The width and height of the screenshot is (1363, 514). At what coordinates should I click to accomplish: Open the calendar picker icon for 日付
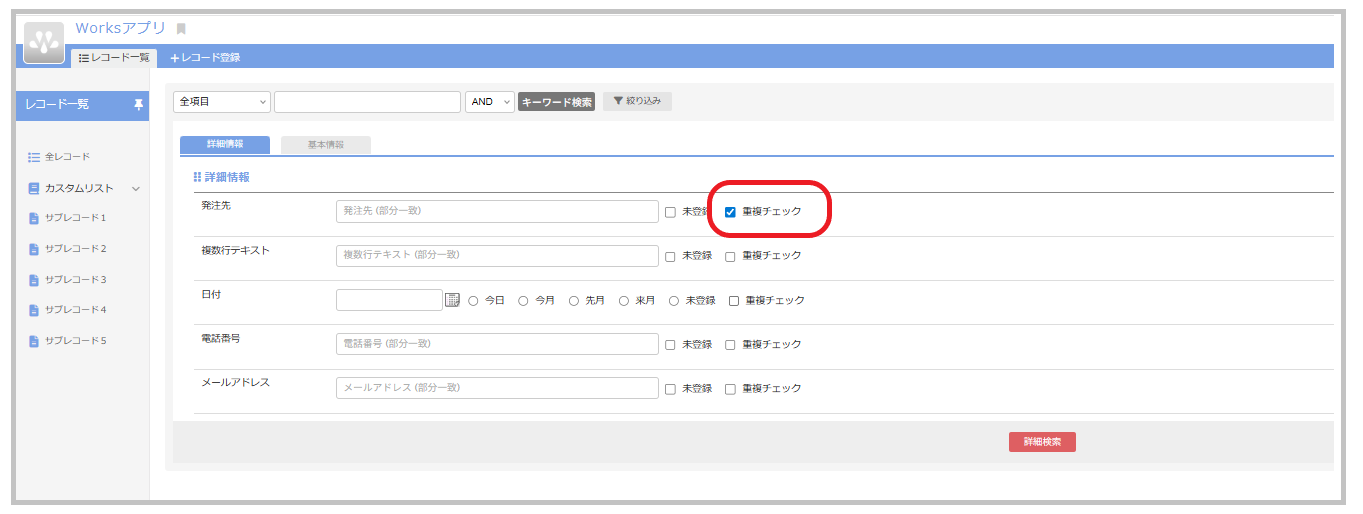click(452, 300)
